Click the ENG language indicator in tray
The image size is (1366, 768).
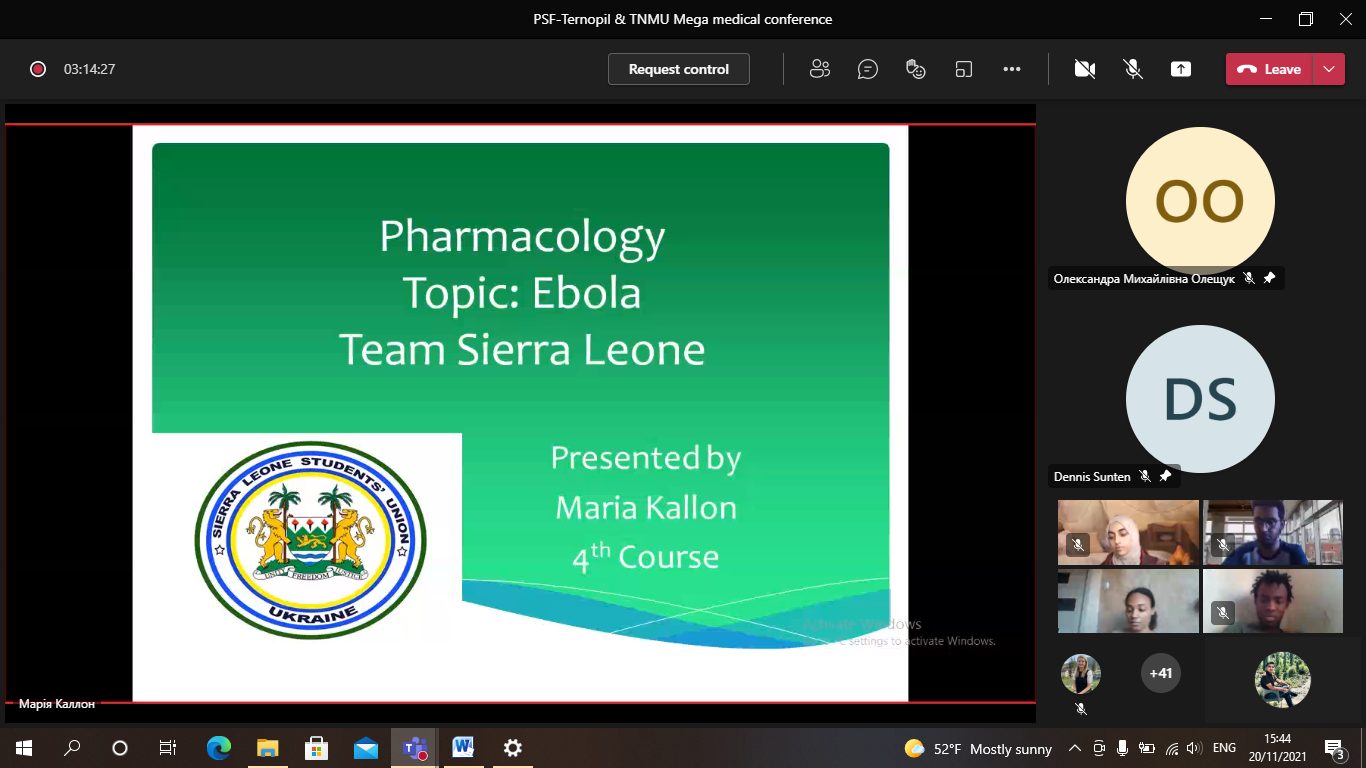point(1224,748)
